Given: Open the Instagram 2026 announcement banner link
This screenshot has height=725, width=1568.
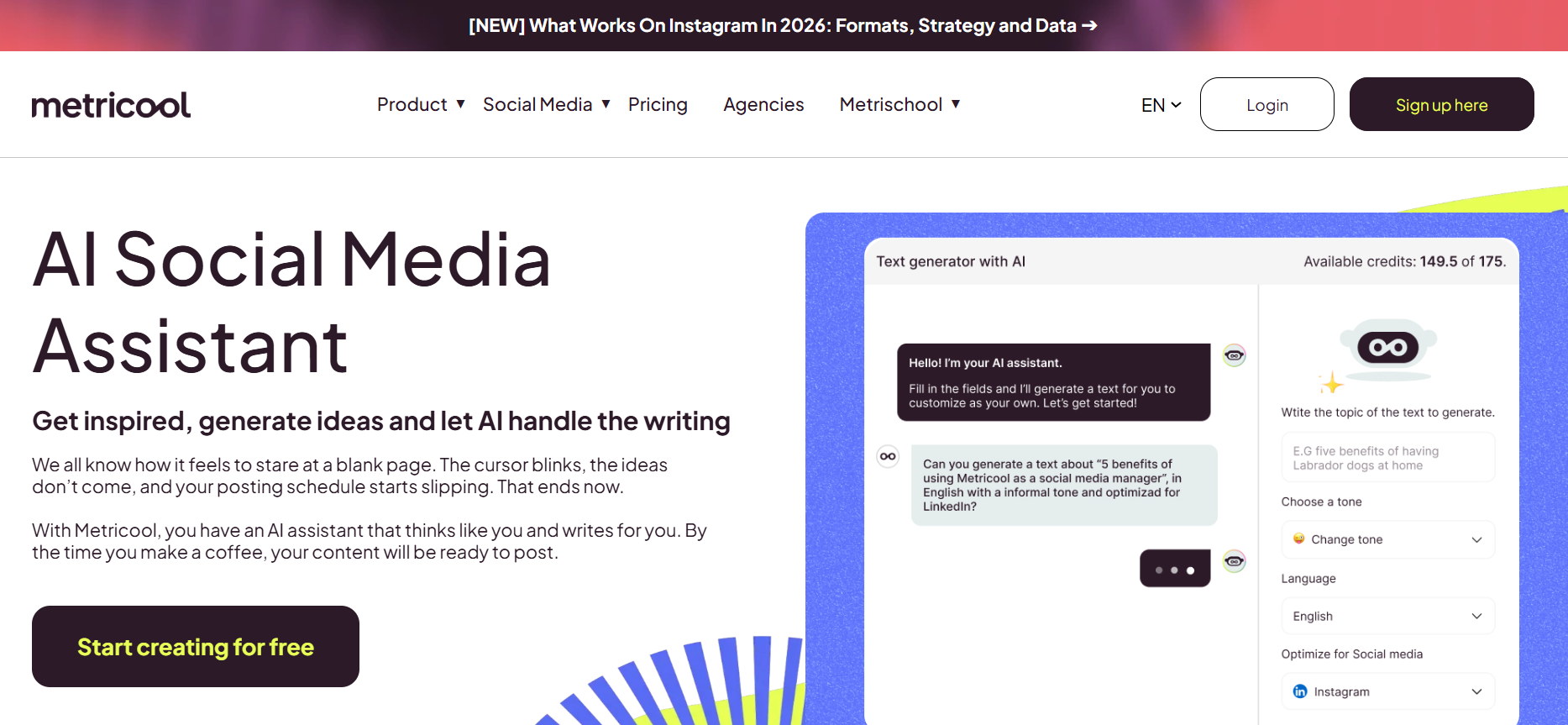Looking at the screenshot, I should coord(783,25).
